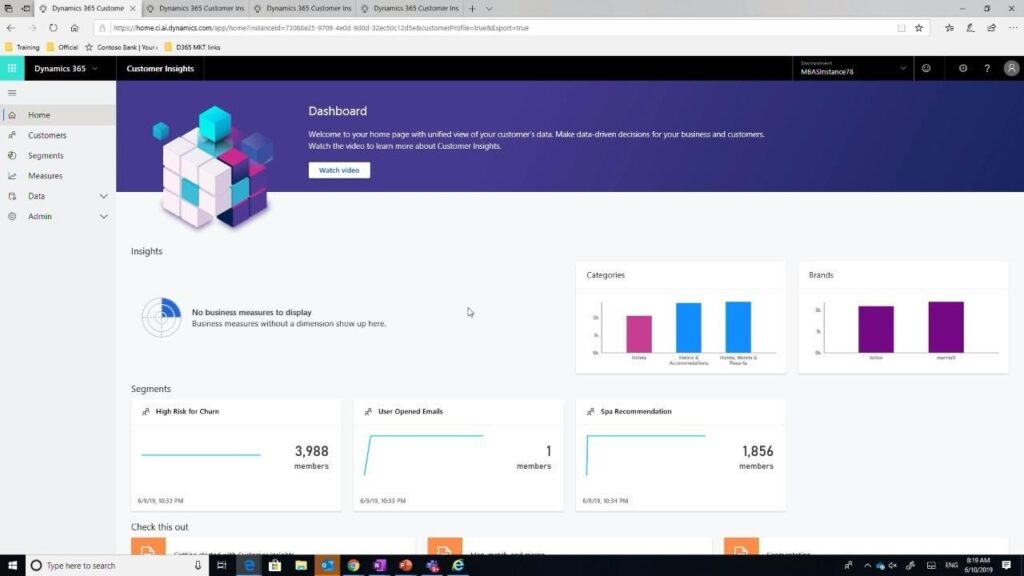The width and height of the screenshot is (1024, 576).
Task: Click the User Opened Emails segment icon
Action: 368,411
